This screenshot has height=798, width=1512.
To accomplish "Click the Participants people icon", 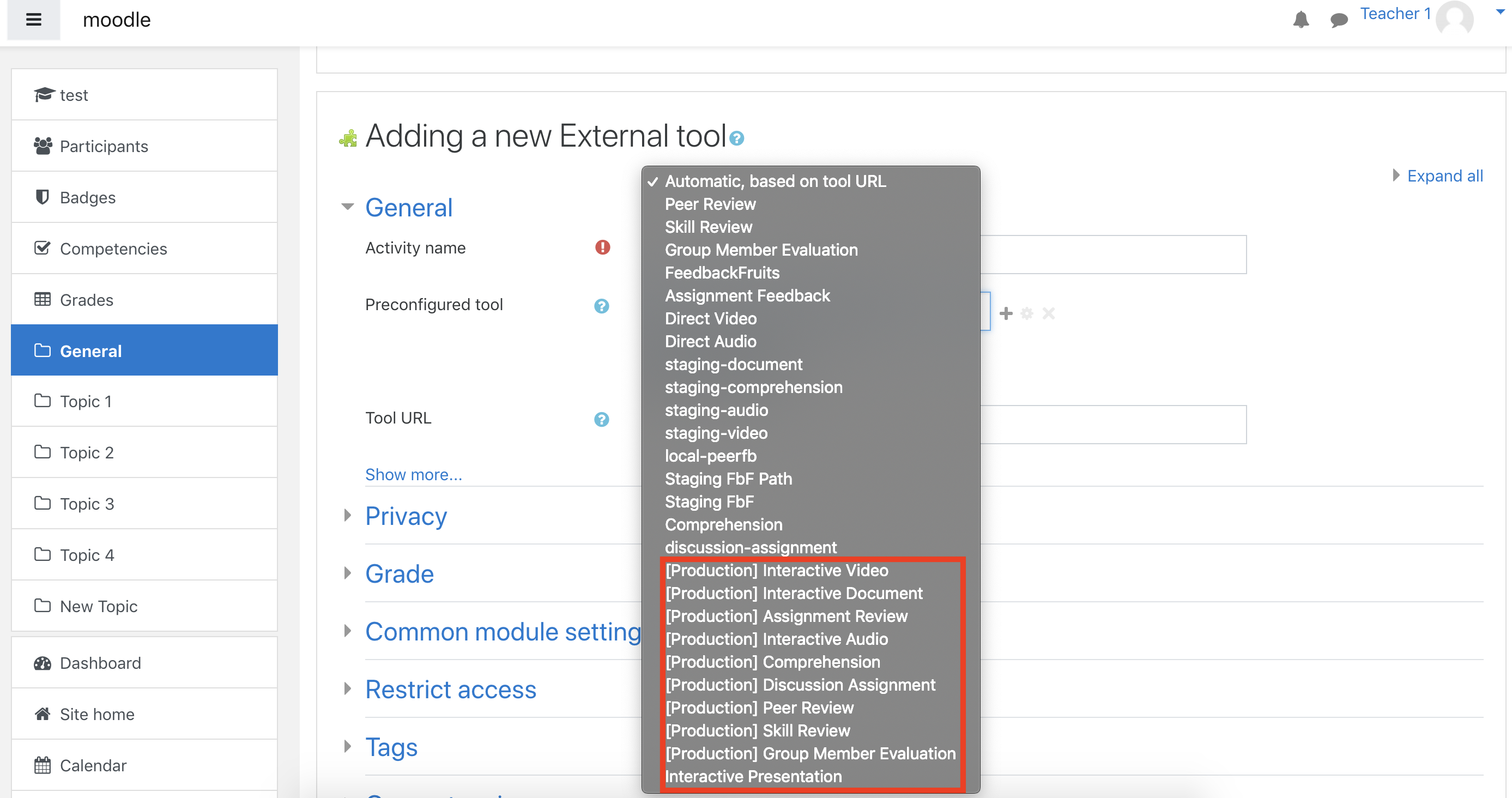I will (x=43, y=146).
